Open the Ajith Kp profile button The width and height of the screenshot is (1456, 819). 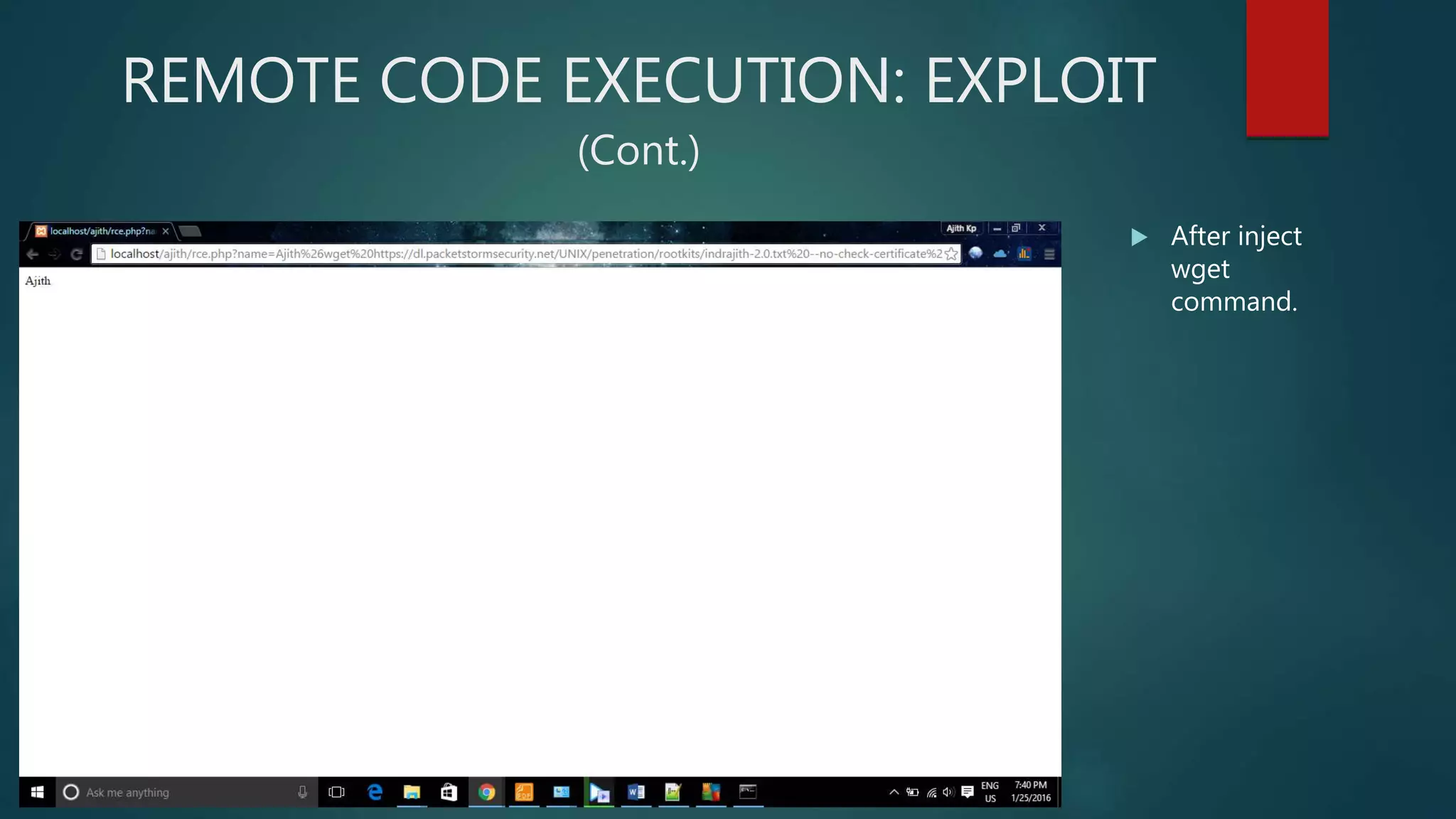[961, 228]
